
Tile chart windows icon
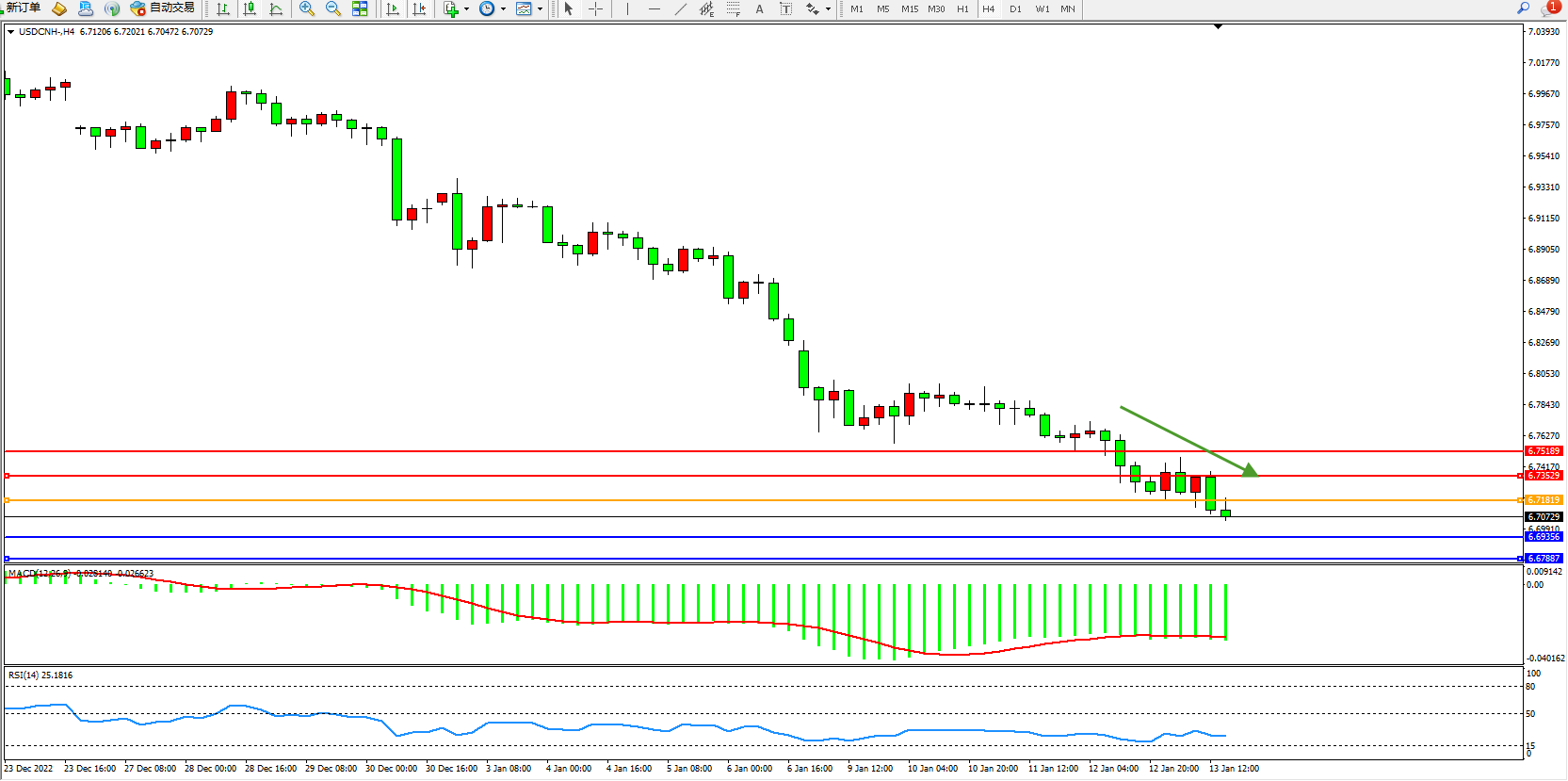pyautogui.click(x=360, y=9)
